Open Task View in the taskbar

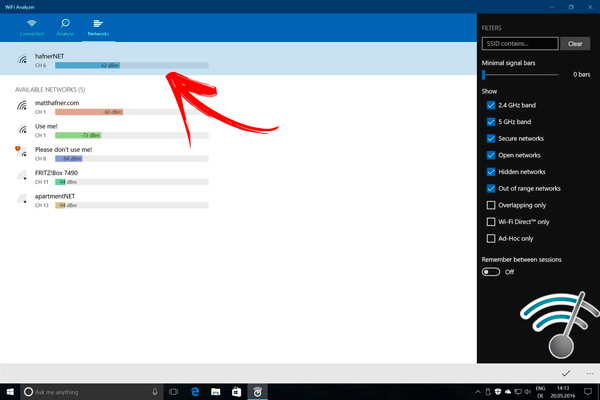[173, 392]
